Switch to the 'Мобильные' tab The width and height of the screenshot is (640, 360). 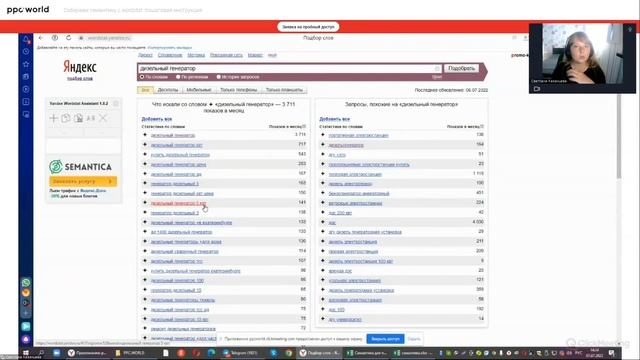(199, 90)
